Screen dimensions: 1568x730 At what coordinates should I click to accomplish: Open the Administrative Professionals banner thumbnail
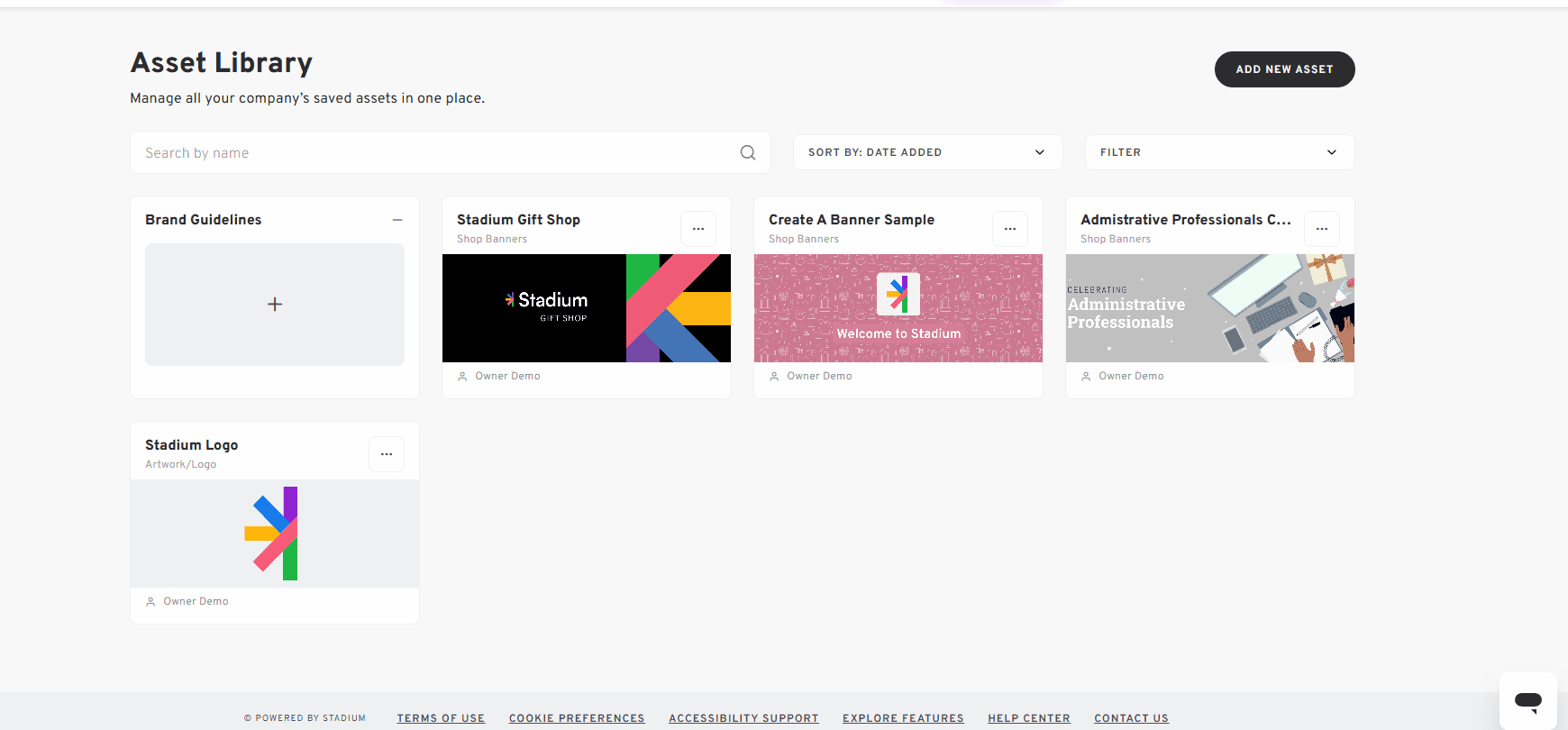1210,308
